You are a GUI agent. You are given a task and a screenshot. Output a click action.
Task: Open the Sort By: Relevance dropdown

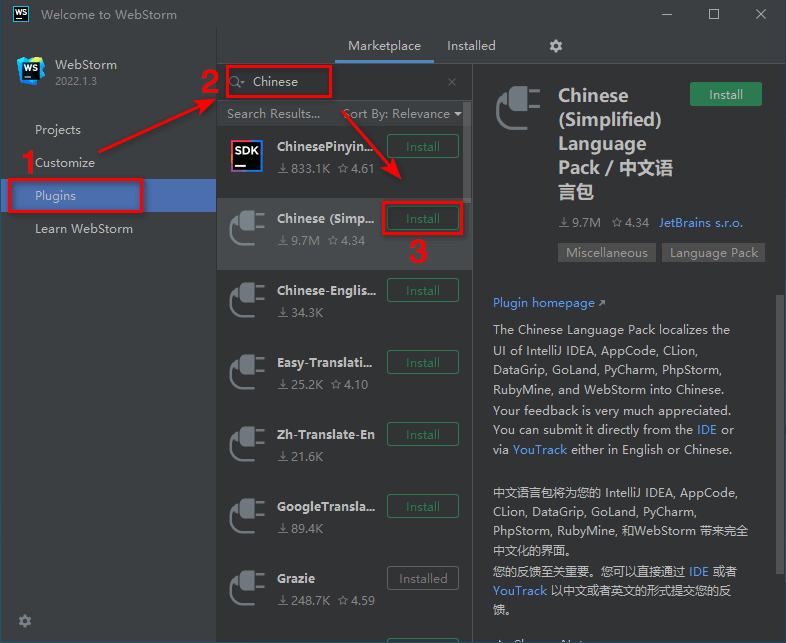(x=402, y=114)
